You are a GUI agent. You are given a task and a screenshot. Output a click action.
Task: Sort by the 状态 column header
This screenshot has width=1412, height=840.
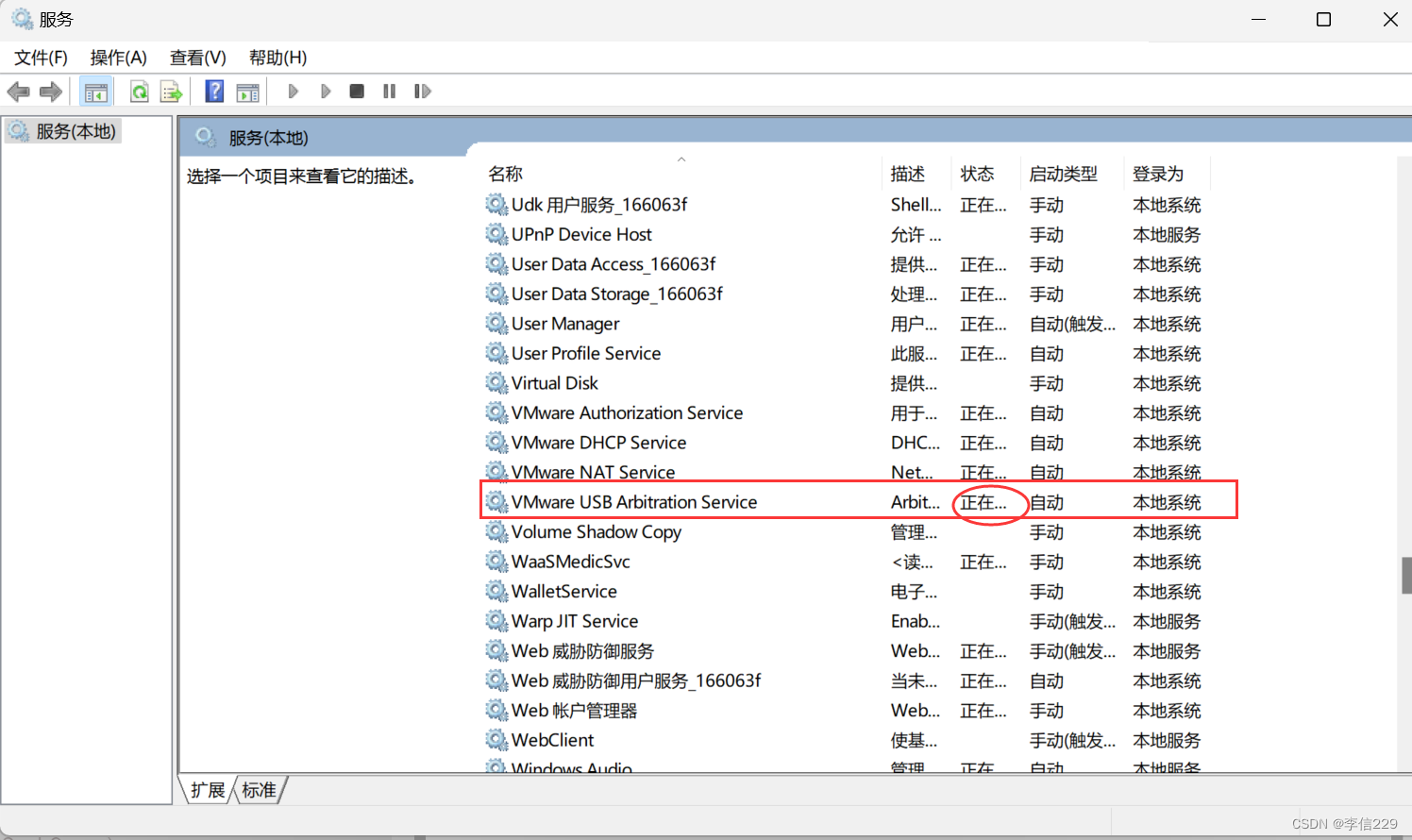pos(985,174)
